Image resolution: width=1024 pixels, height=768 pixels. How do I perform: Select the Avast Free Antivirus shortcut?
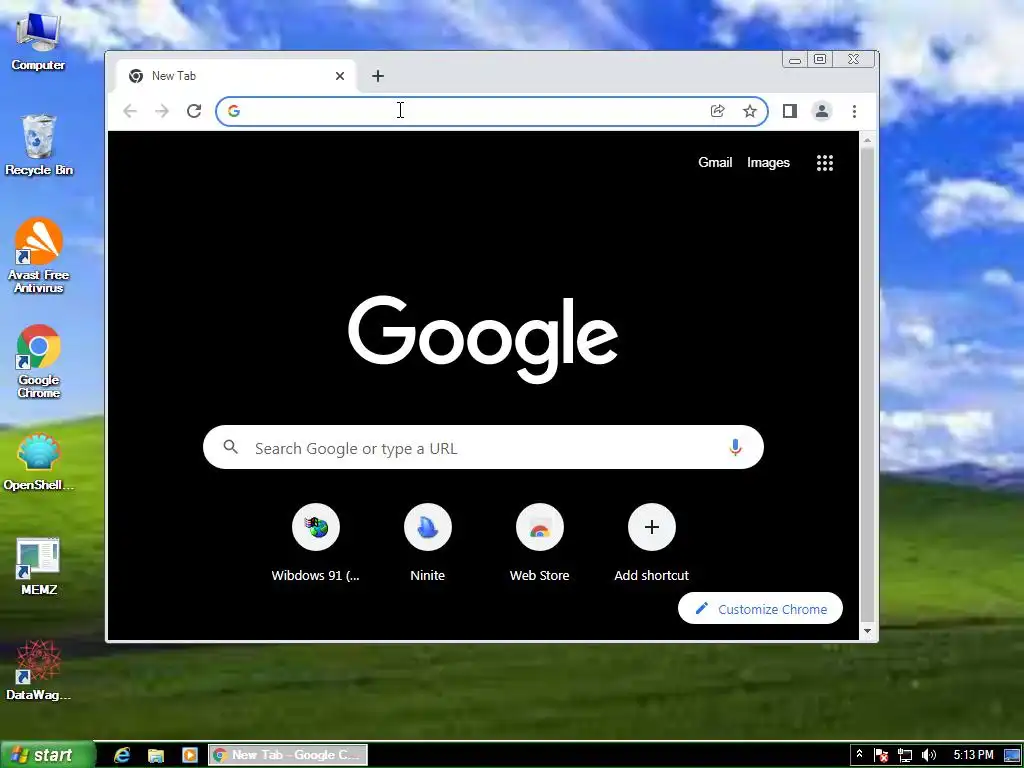pos(39,256)
